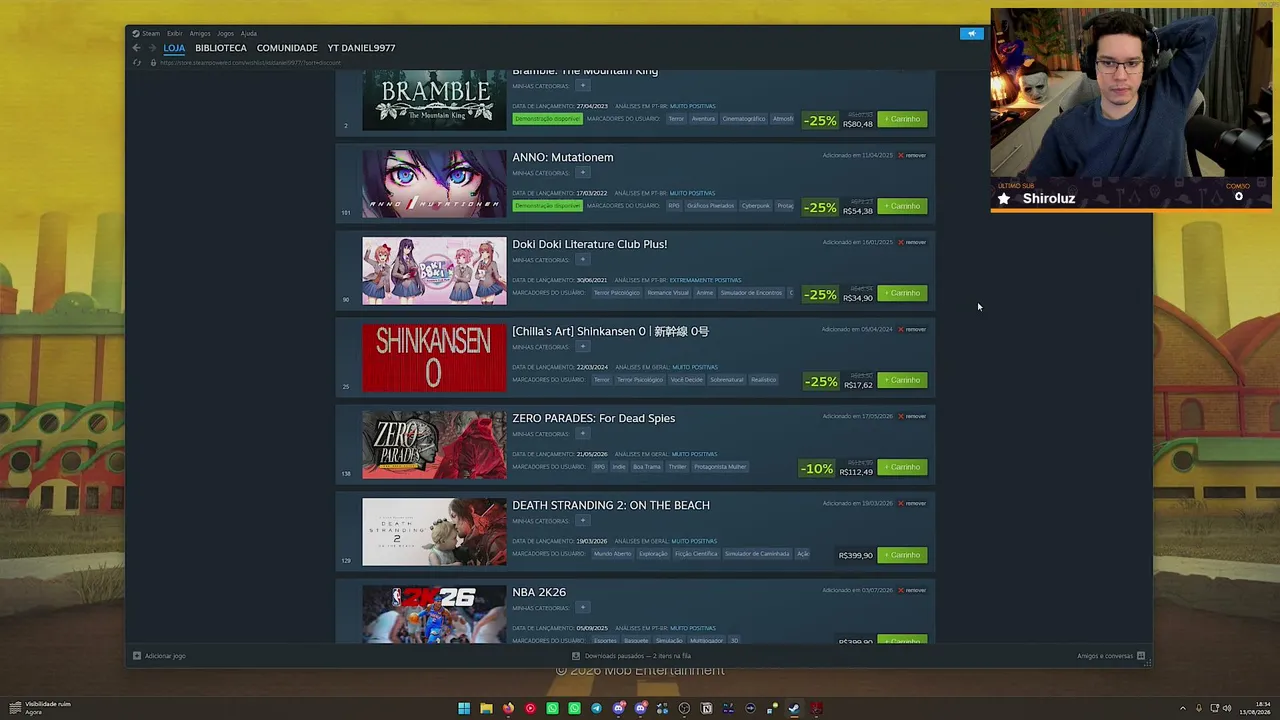The width and height of the screenshot is (1280, 720).
Task: Switch to the COMUNIDADE tab
Action: [287, 48]
